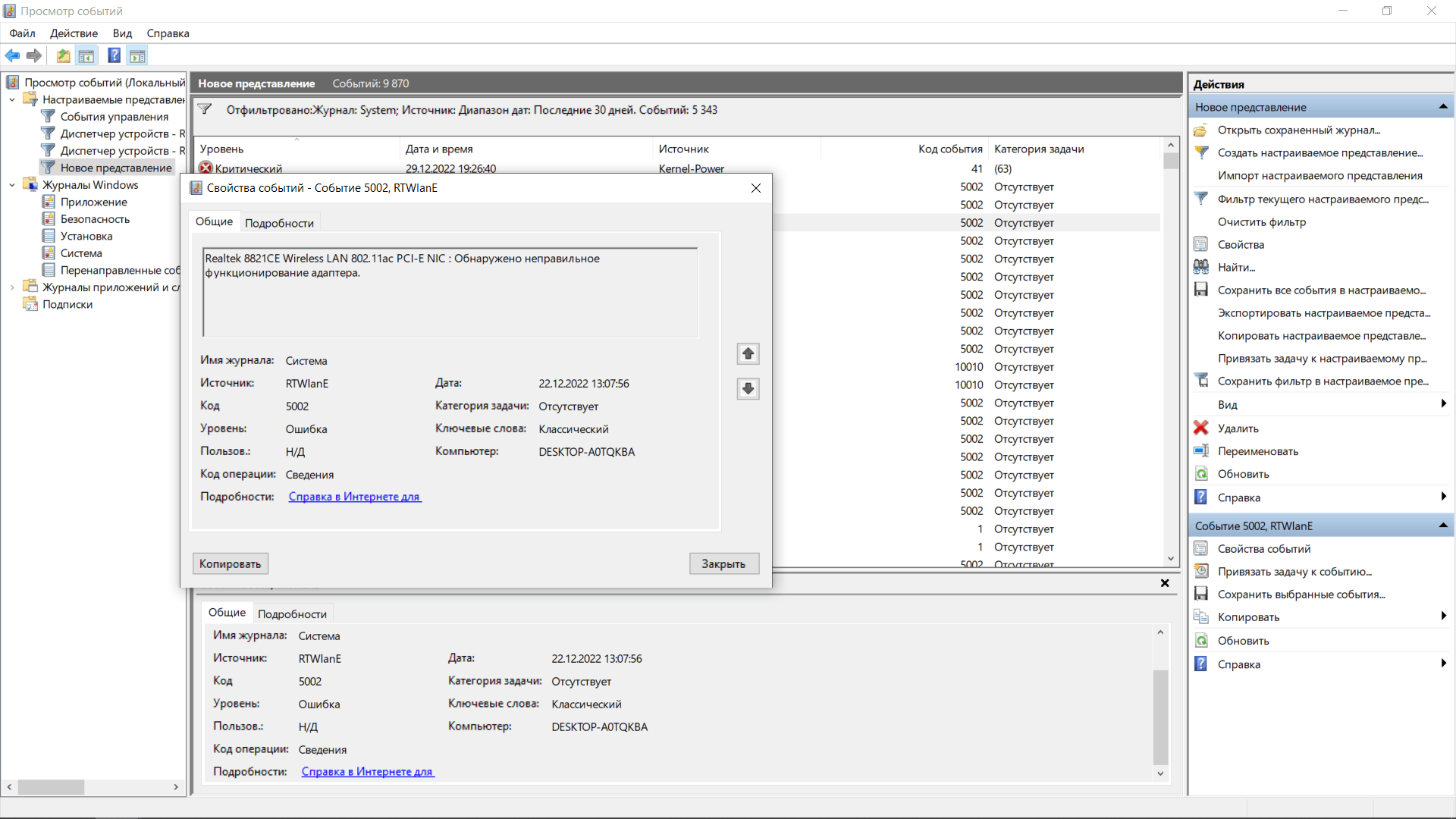The height and width of the screenshot is (819, 1456).
Task: Click tree pane horizontal scrollbar right arrow
Action: 176,787
